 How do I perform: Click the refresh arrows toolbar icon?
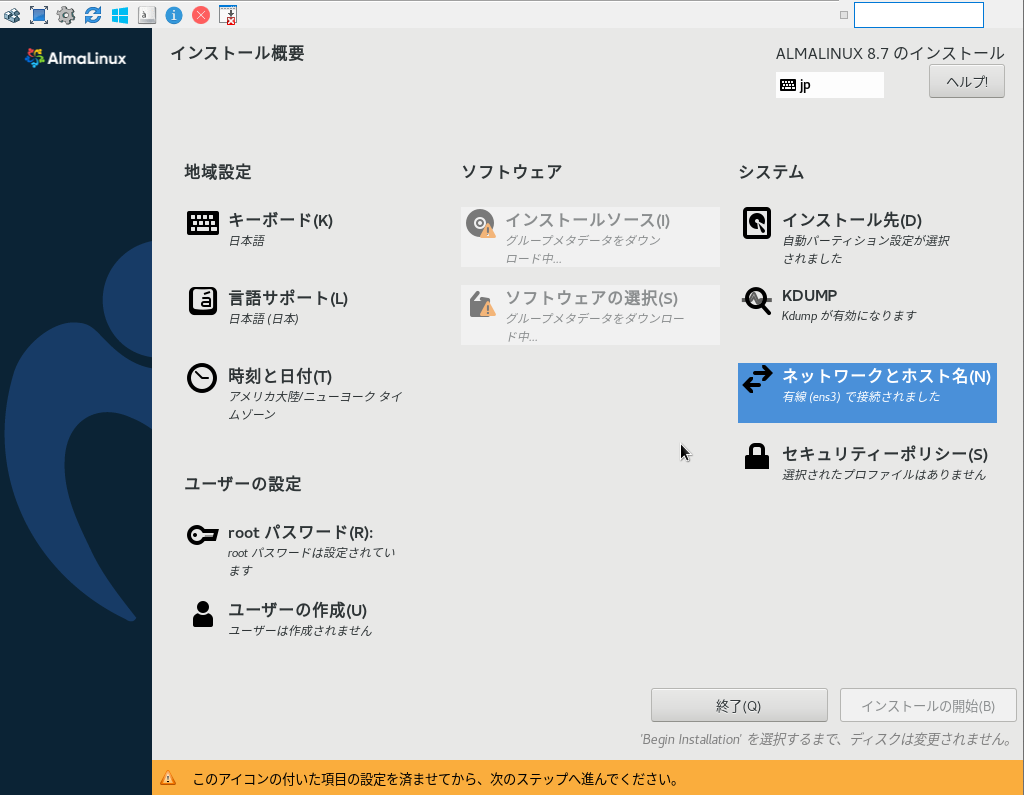93,14
